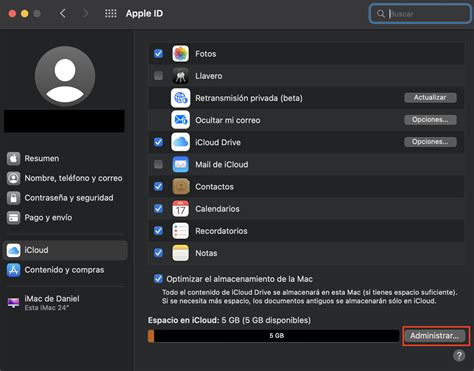Open Contraseña y seguridad section
Image resolution: width=474 pixels, height=371 pixels.
click(x=65, y=198)
